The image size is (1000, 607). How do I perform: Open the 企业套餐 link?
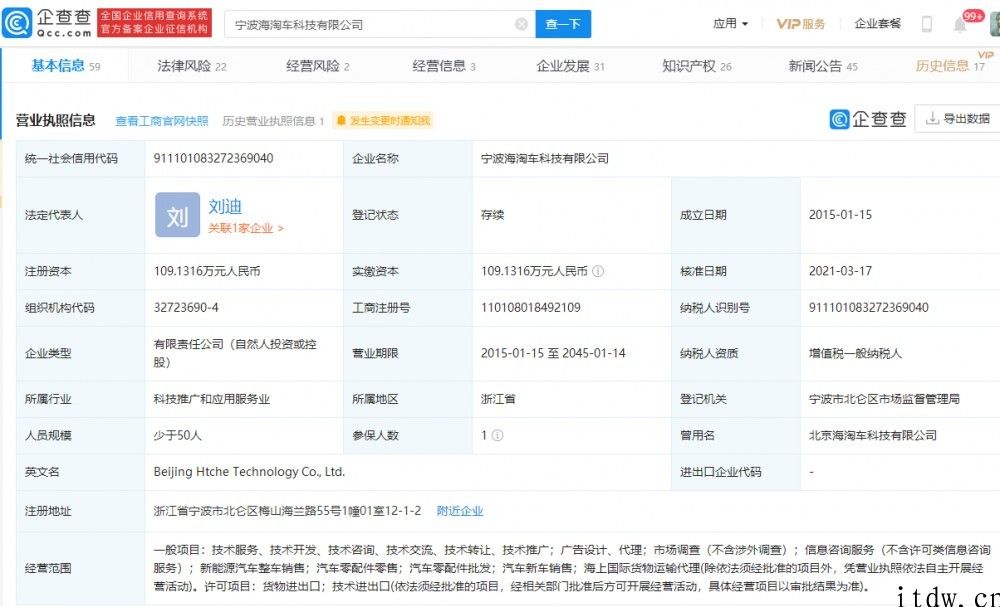[878, 24]
